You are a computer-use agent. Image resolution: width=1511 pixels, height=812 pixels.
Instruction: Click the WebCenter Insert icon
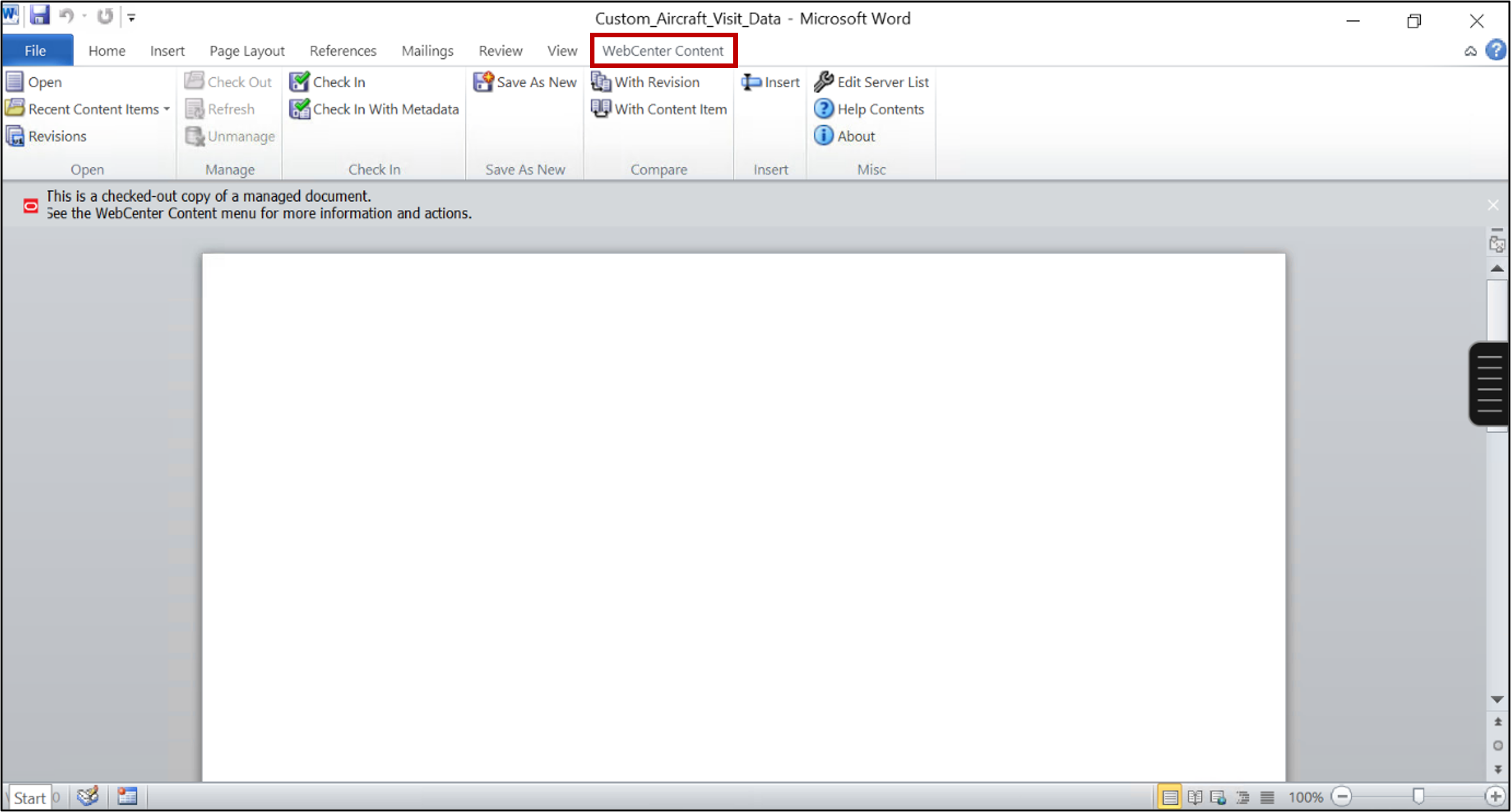pyautogui.click(x=751, y=82)
